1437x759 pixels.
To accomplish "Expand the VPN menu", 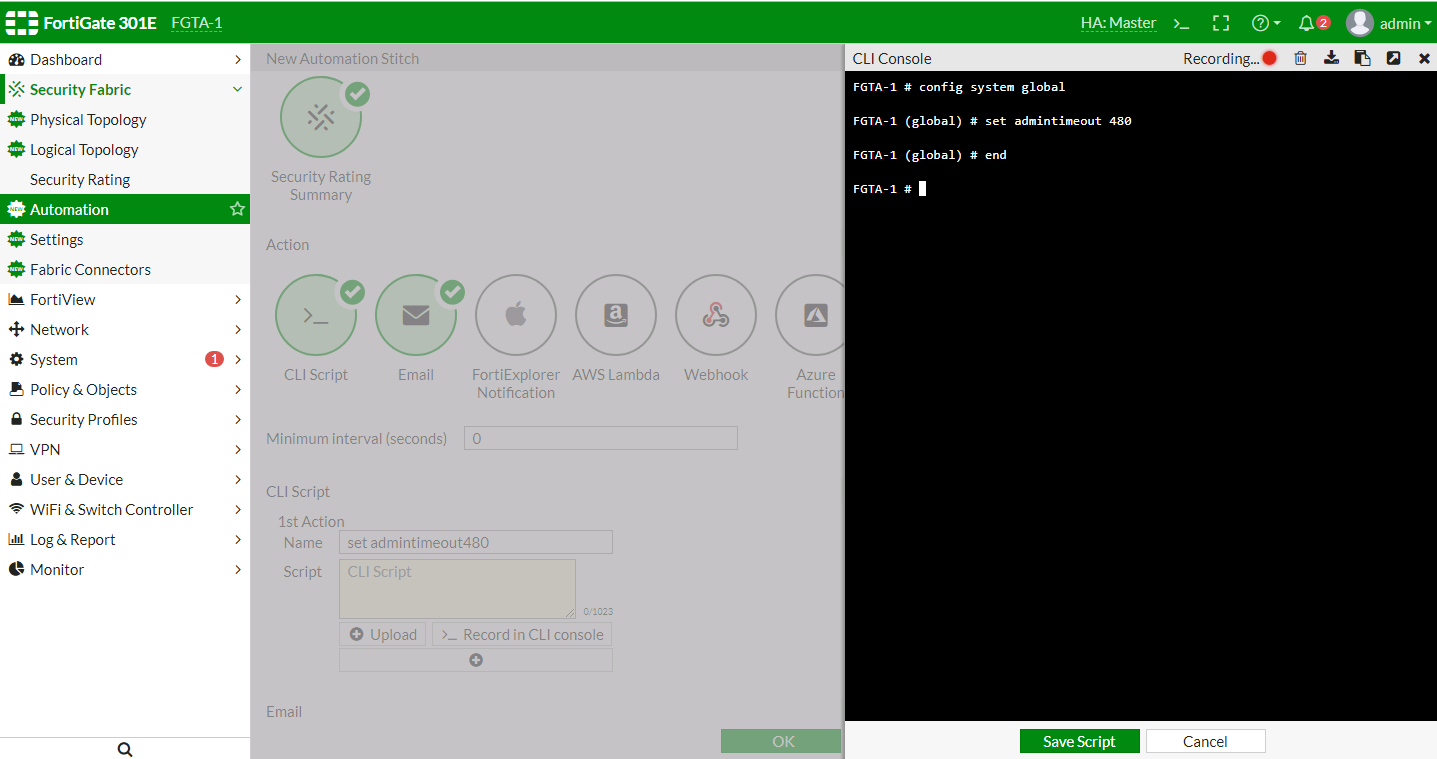I will pyautogui.click(x=125, y=449).
